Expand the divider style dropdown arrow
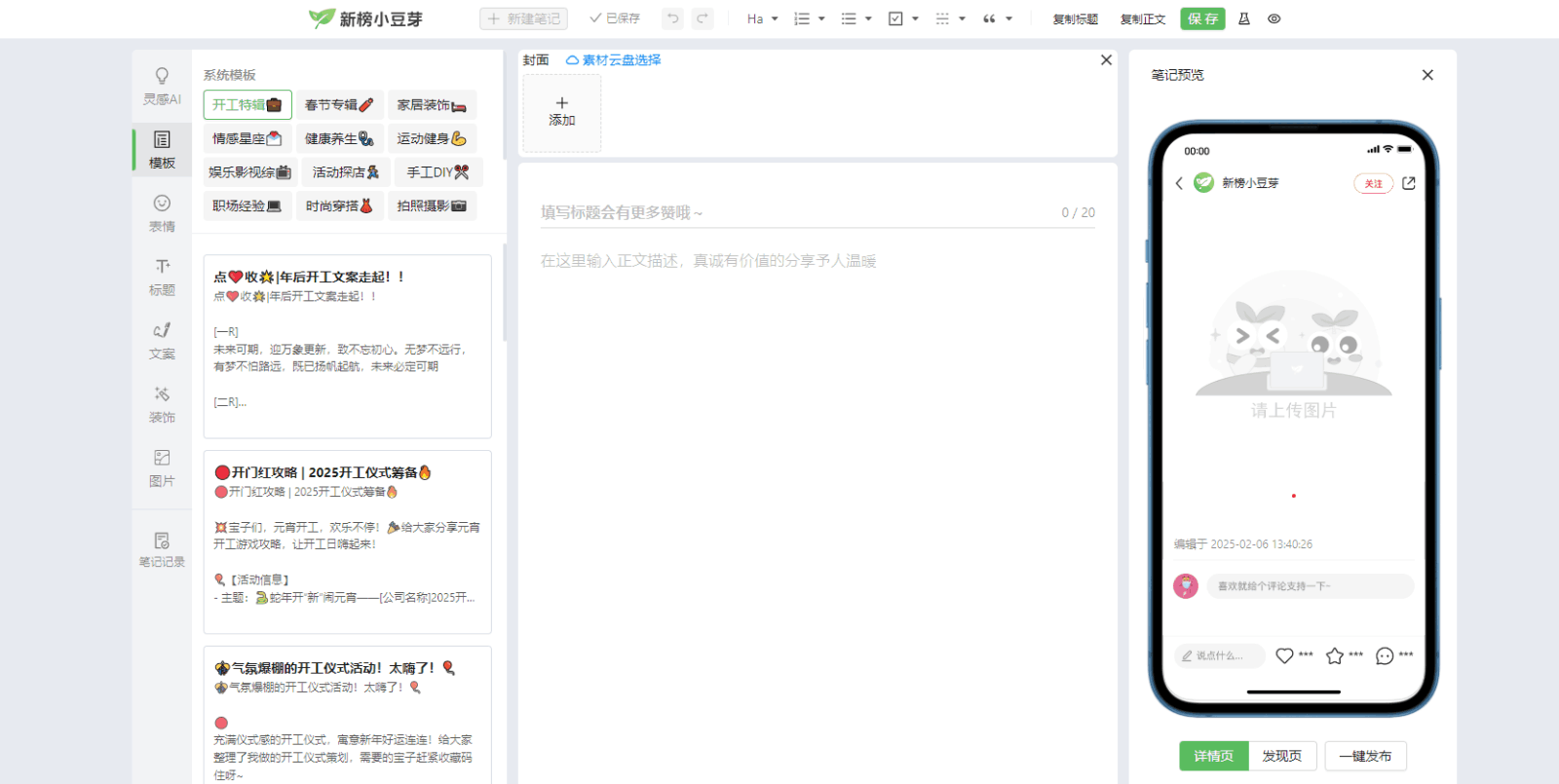Image resolution: width=1559 pixels, height=784 pixels. click(962, 19)
